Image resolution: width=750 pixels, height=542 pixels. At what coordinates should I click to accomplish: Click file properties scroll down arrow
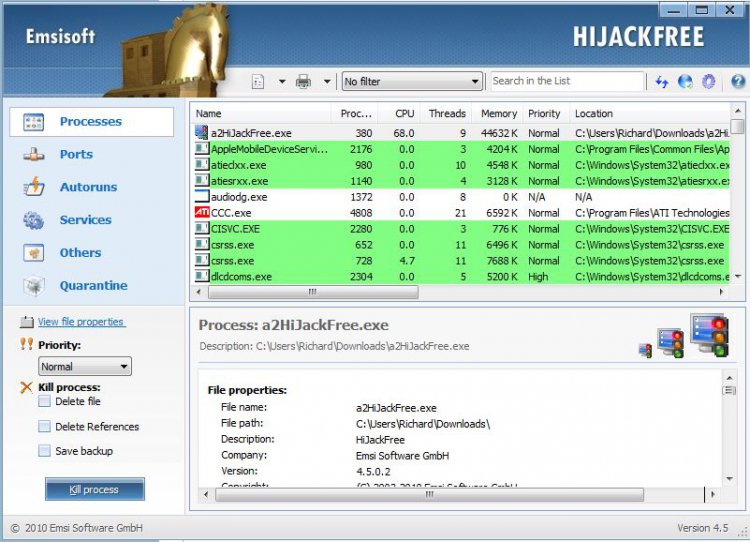[x=729, y=478]
